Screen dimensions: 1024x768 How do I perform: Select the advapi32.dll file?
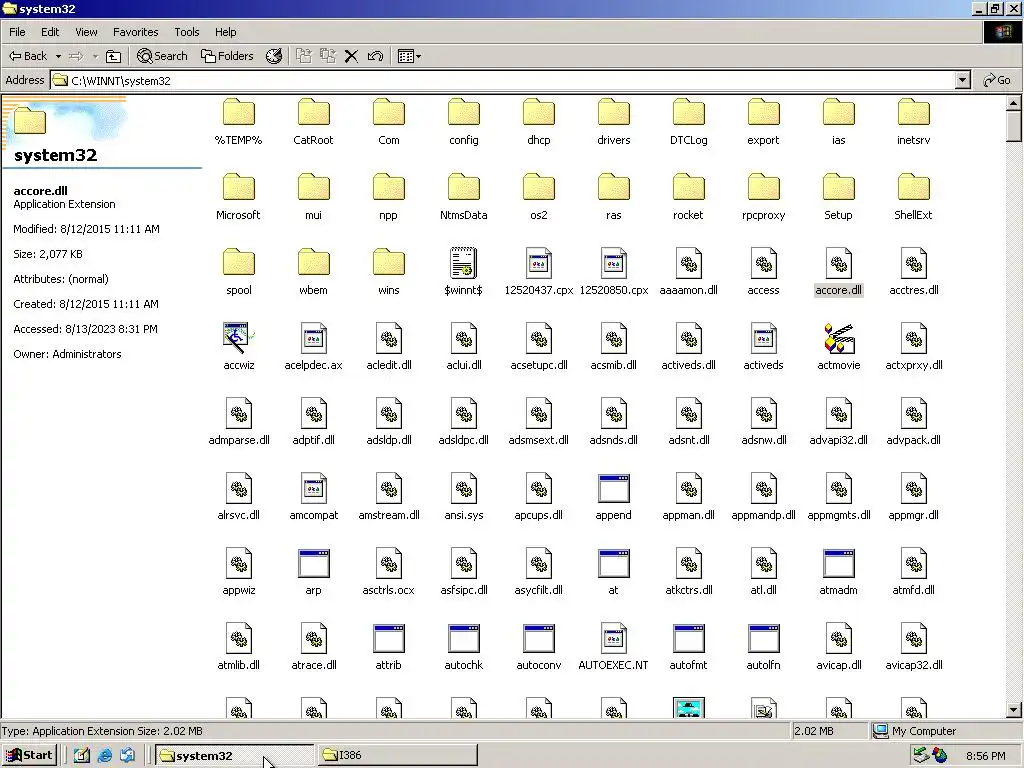[x=839, y=423]
